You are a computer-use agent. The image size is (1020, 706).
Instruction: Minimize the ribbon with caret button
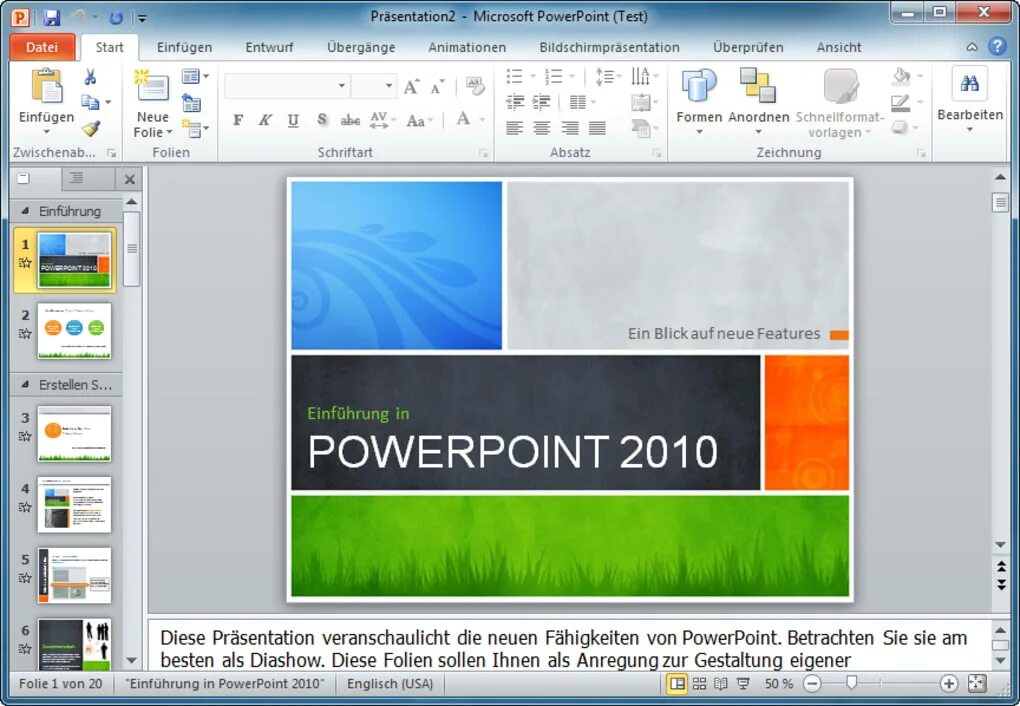click(972, 47)
